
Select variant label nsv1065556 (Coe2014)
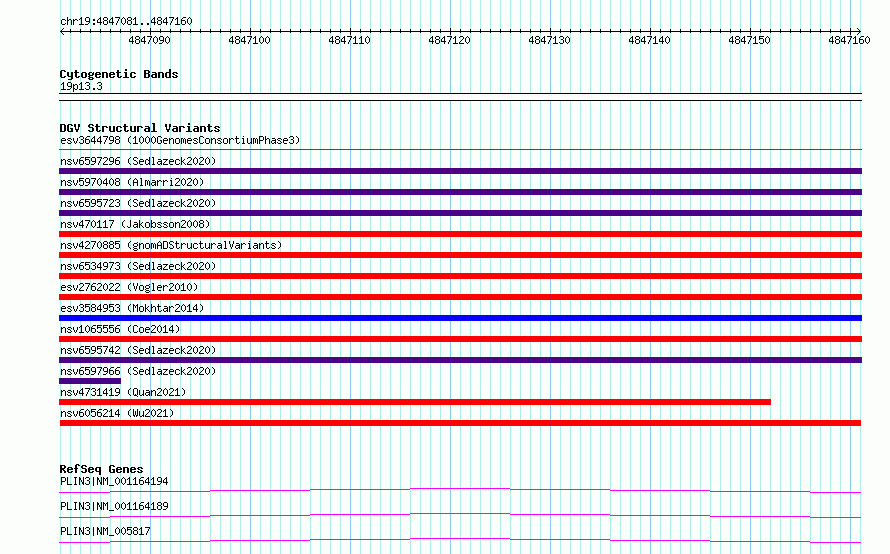click(120, 329)
